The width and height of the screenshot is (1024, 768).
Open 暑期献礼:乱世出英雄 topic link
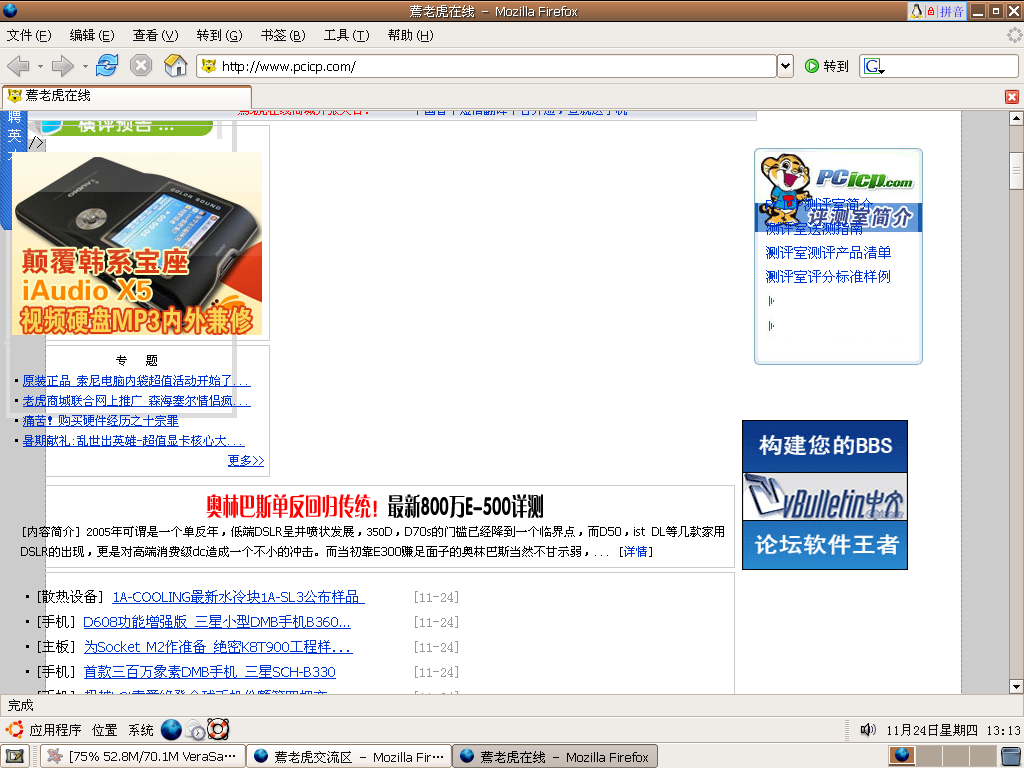point(133,441)
